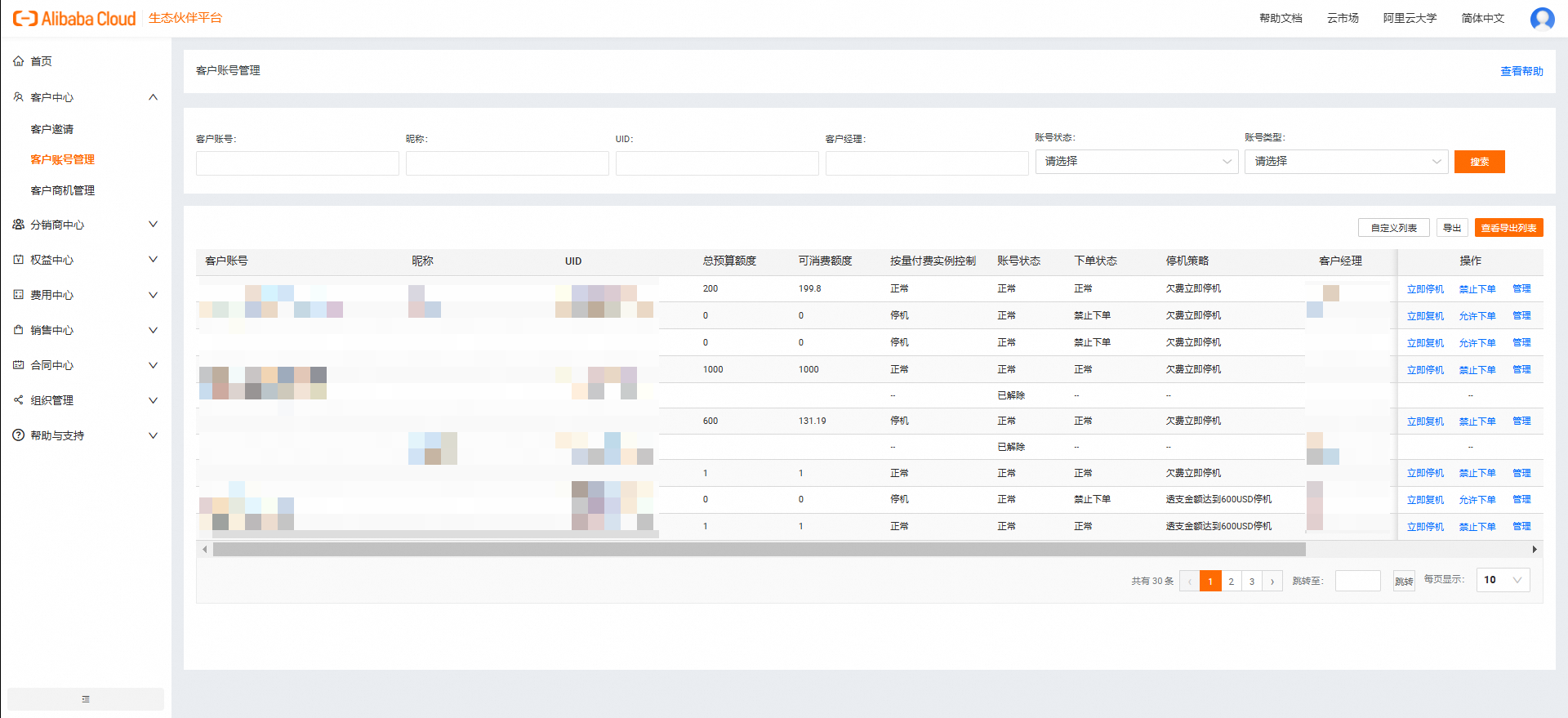
Task: Click the table scrollbar left arrow
Action: click(x=204, y=550)
